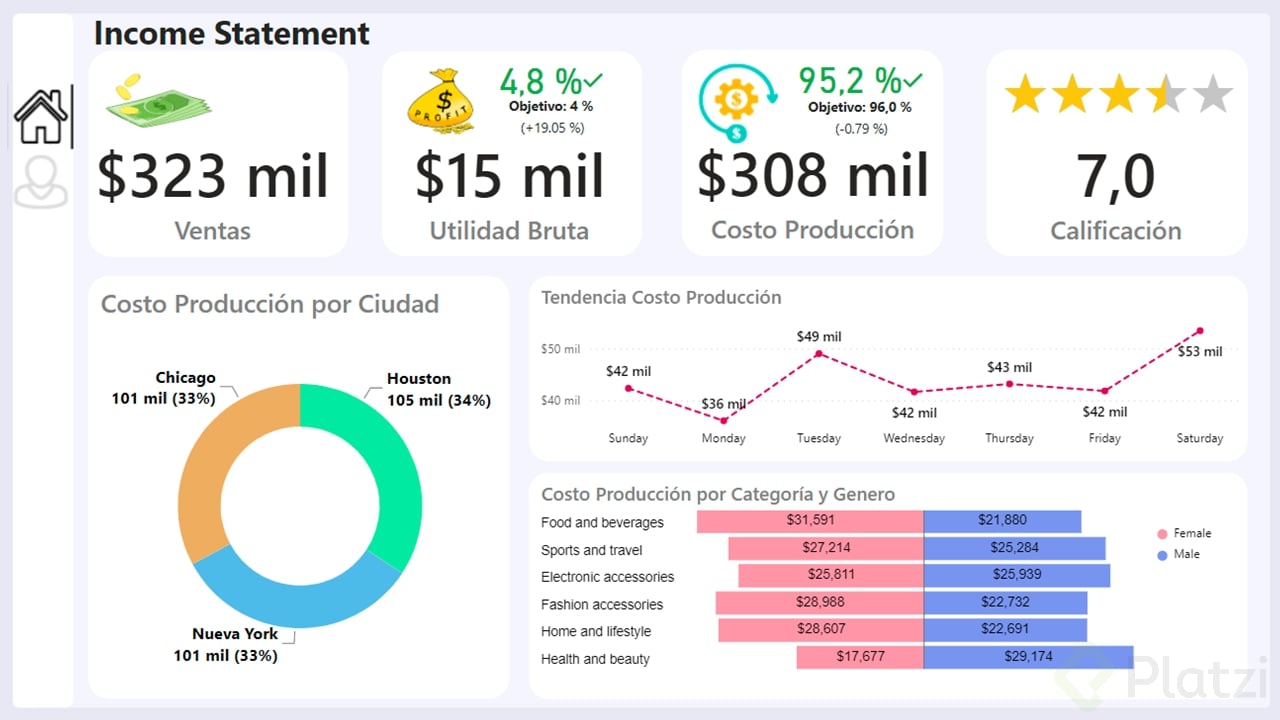This screenshot has height=720, width=1280.
Task: Select the PROFIT money bag icon
Action: point(441,100)
